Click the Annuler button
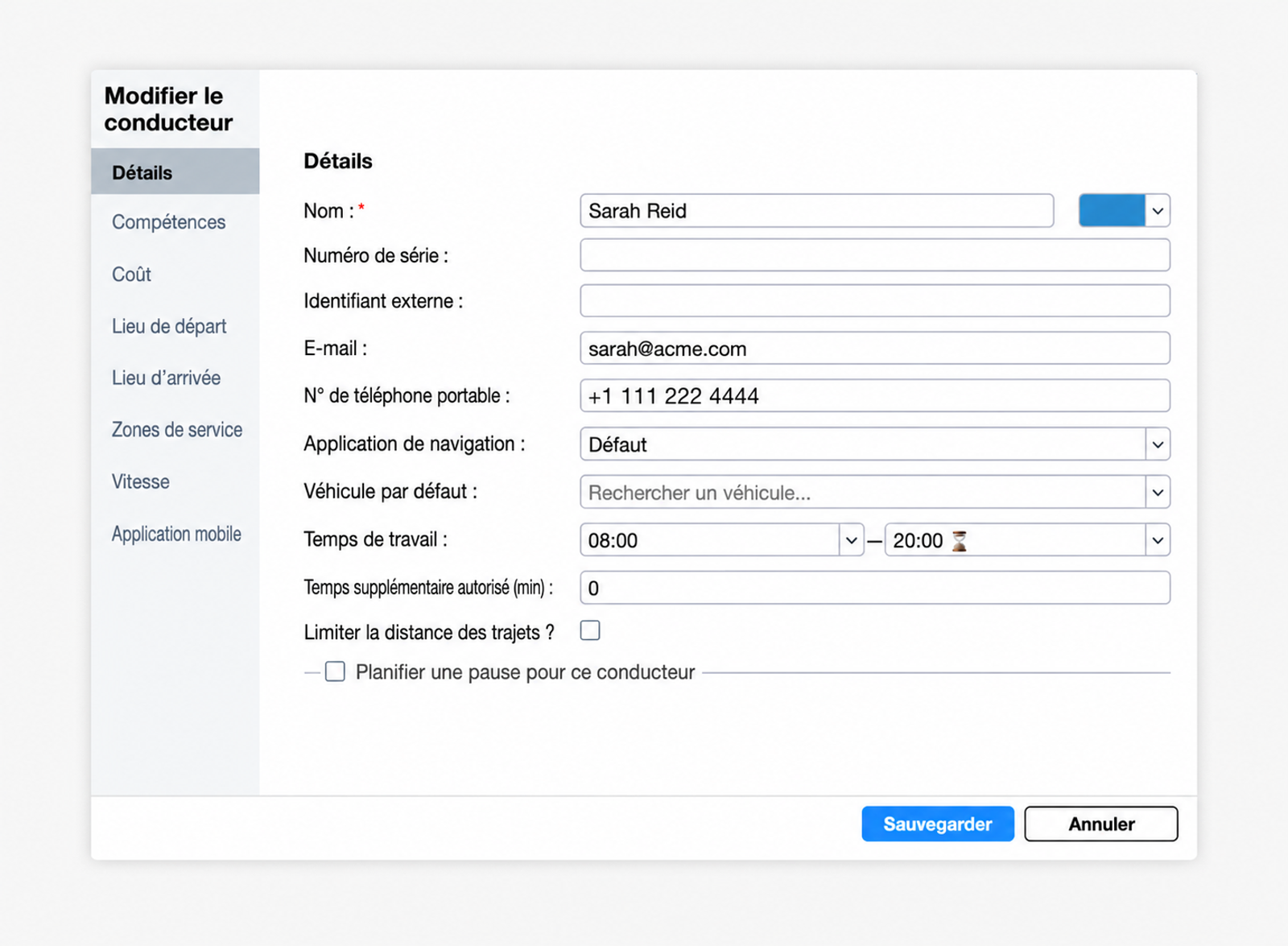 pos(1101,824)
